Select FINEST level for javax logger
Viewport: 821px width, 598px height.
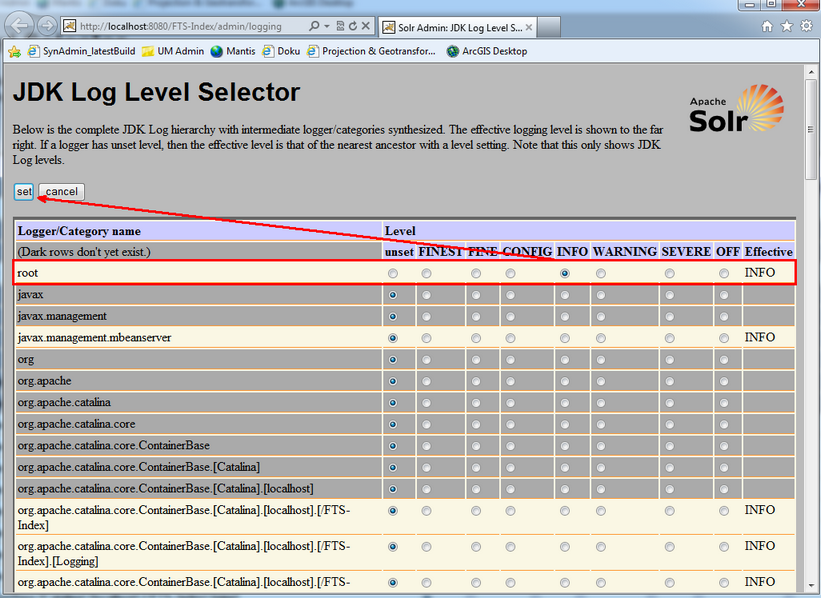(x=427, y=295)
